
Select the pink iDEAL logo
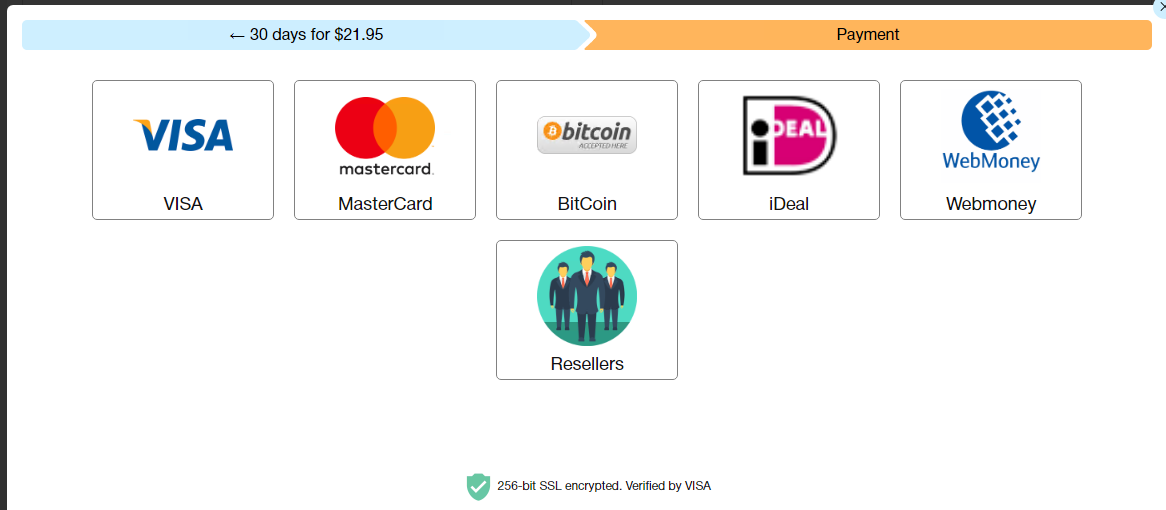click(x=789, y=135)
